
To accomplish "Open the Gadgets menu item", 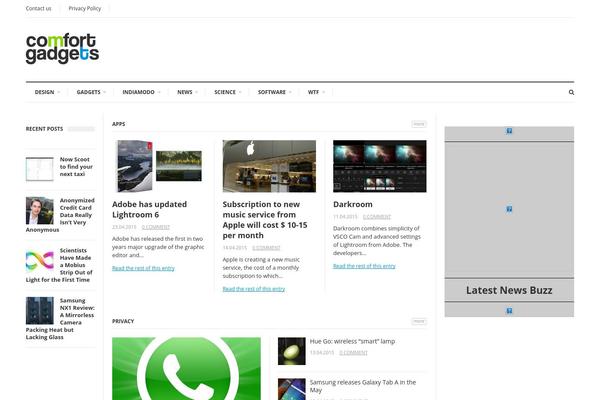I will (x=88, y=92).
